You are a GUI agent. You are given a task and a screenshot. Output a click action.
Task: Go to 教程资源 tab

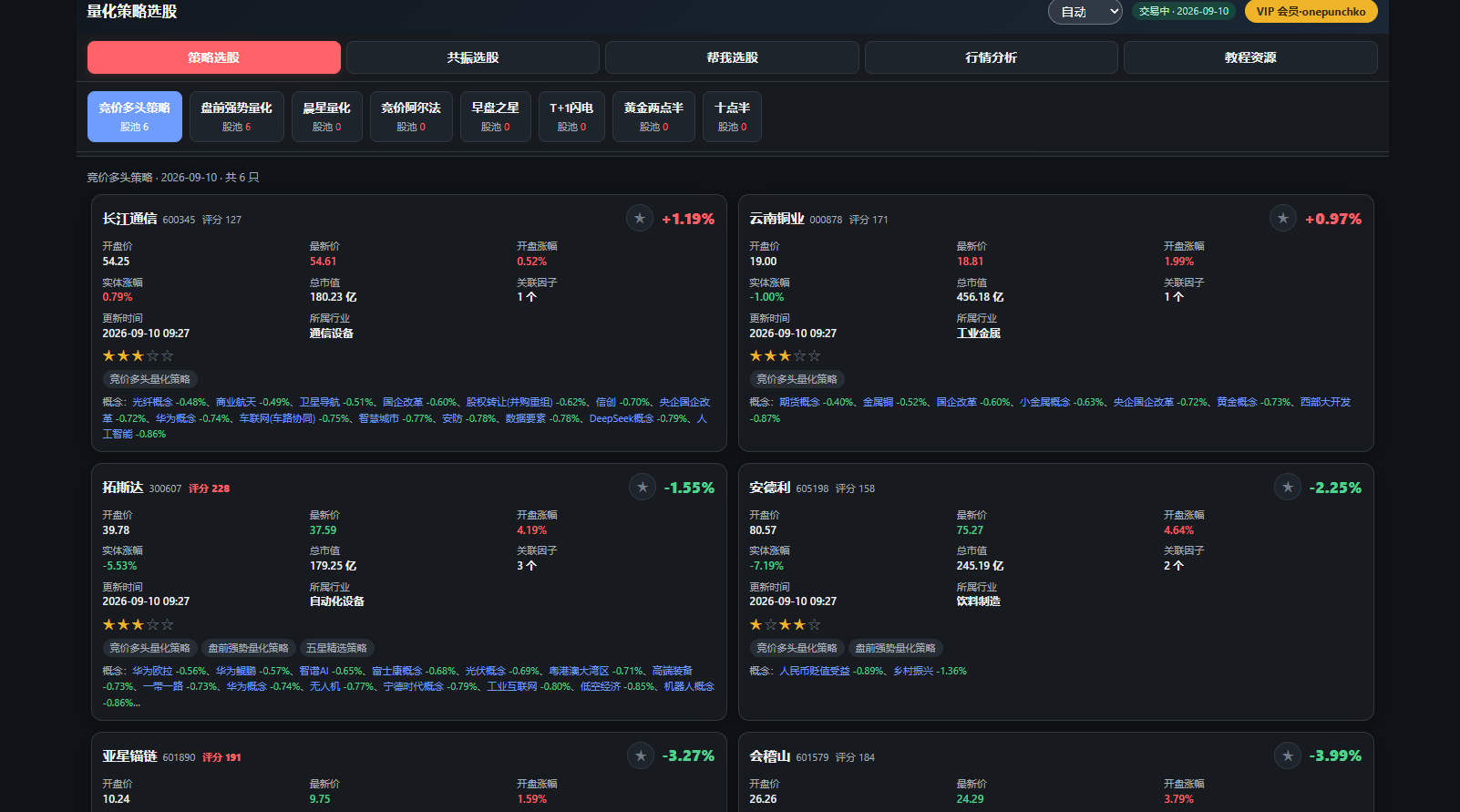coord(1250,57)
